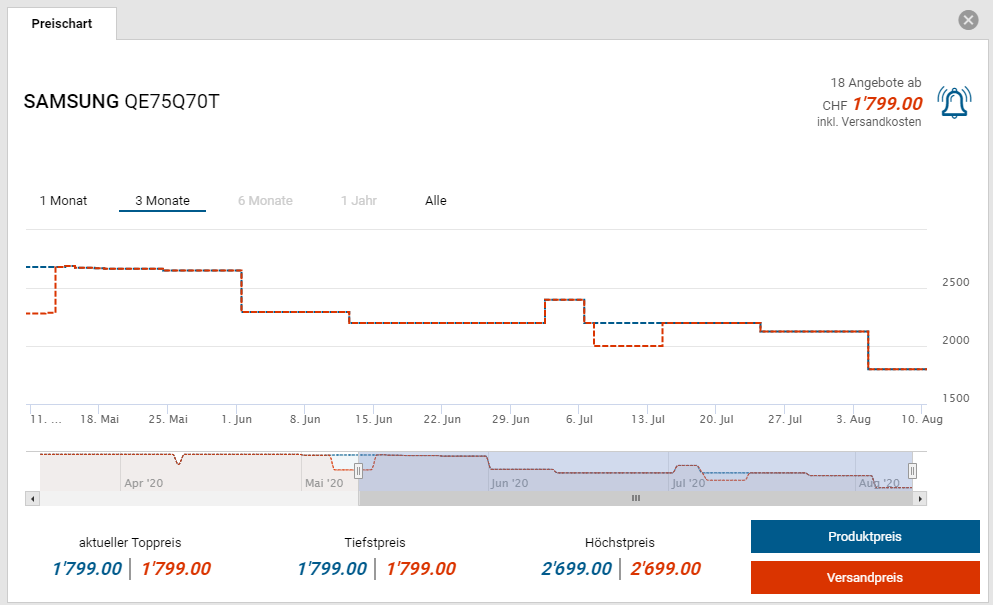The image size is (993, 605).
Task: Click the price alert bell icon
Action: pyautogui.click(x=954, y=102)
